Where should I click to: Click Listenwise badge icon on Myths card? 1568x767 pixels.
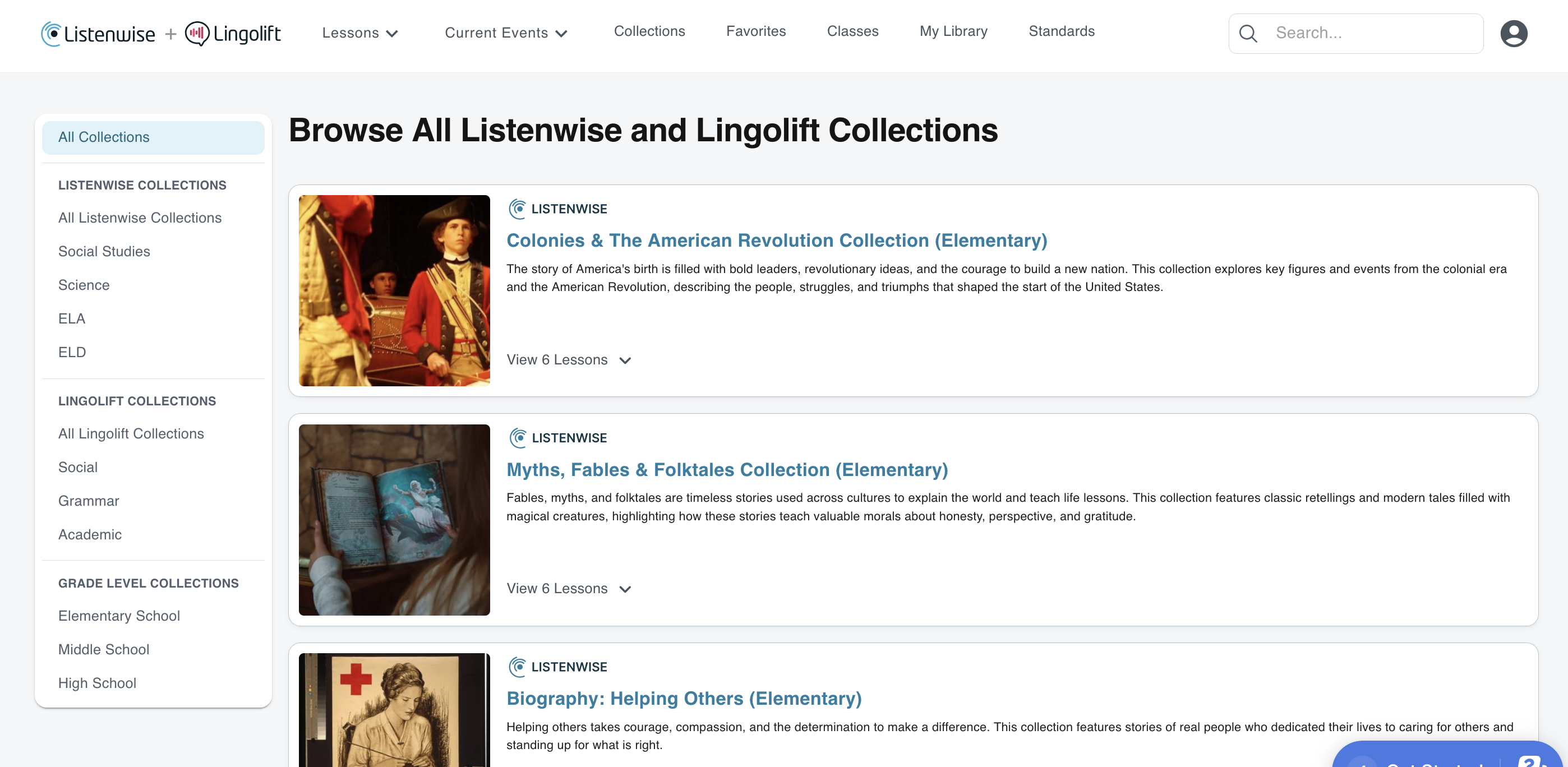coord(518,438)
